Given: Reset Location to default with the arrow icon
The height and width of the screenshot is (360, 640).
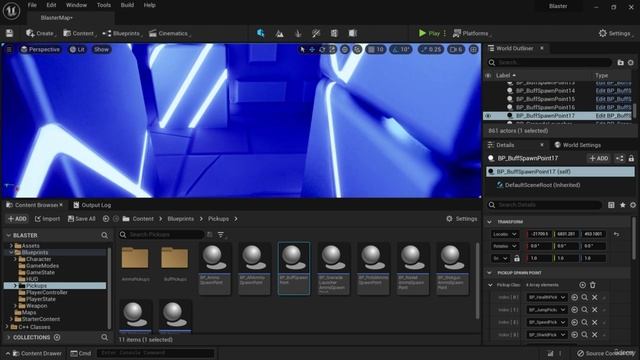Looking at the screenshot, I should point(616,234).
